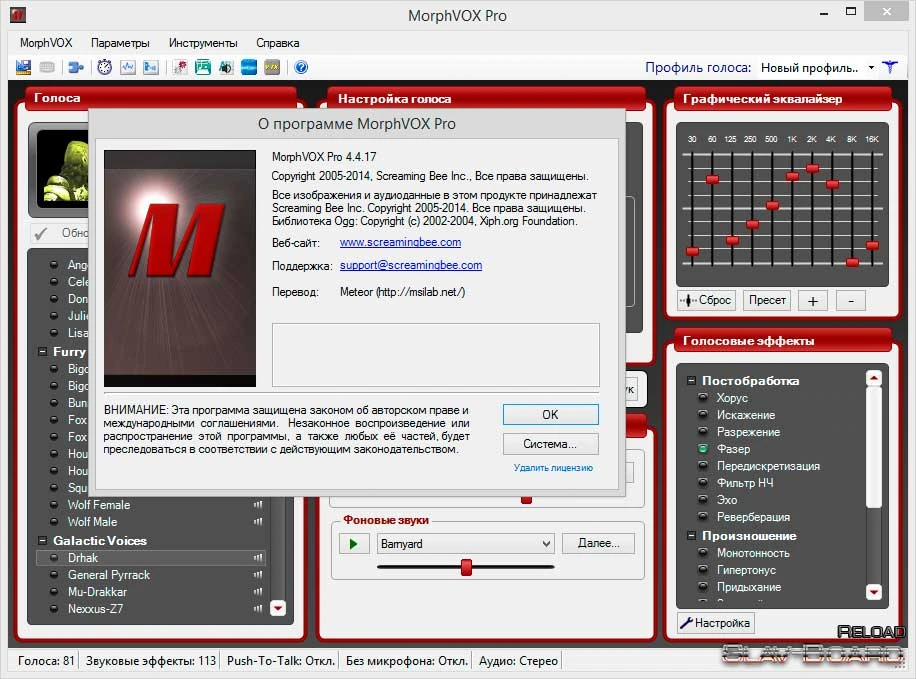Collapse the Galactic Voices group
This screenshot has height=679, width=916.
pyautogui.click(x=42, y=541)
